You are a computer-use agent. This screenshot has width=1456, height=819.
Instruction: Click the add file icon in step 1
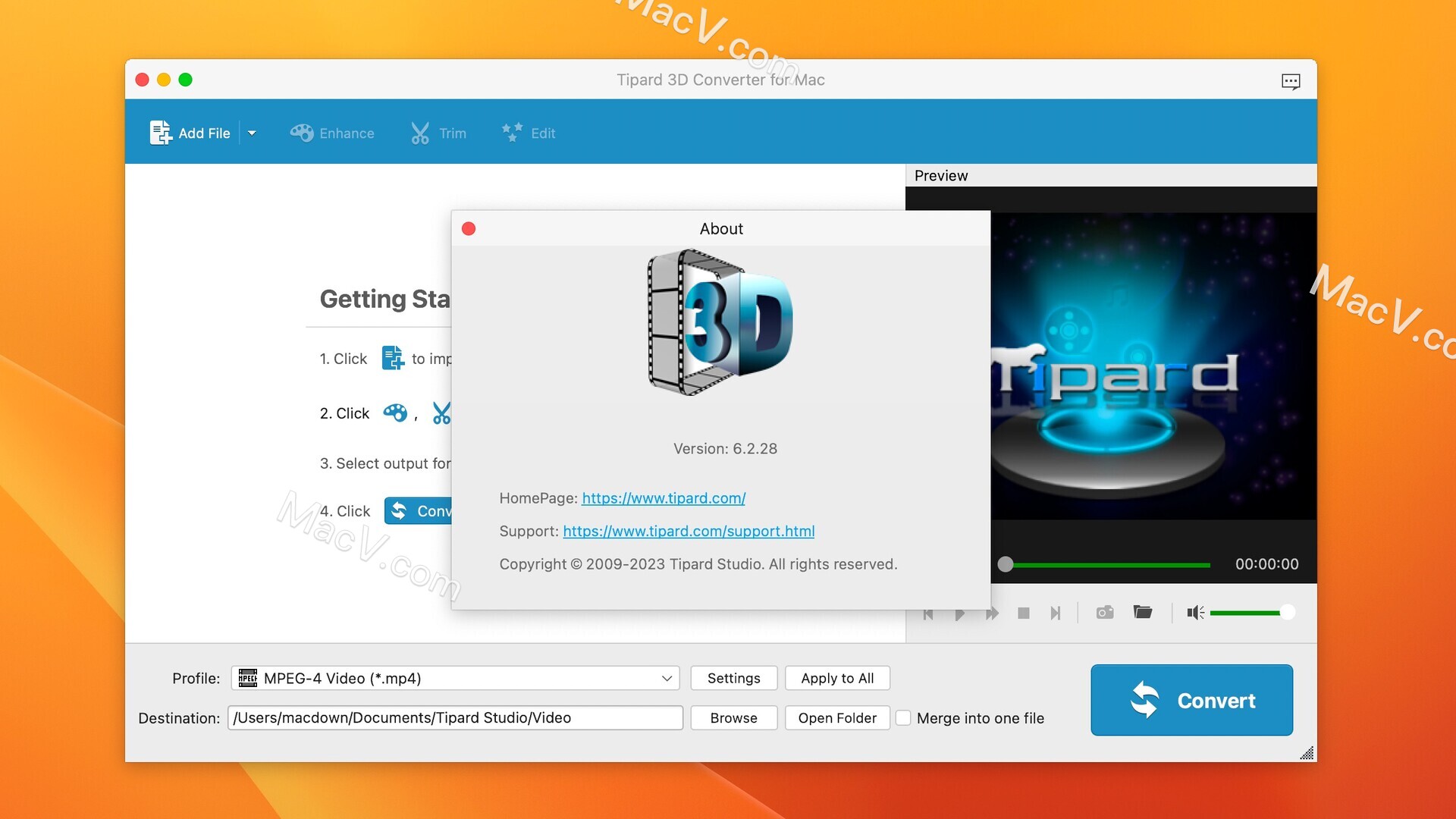(x=392, y=357)
